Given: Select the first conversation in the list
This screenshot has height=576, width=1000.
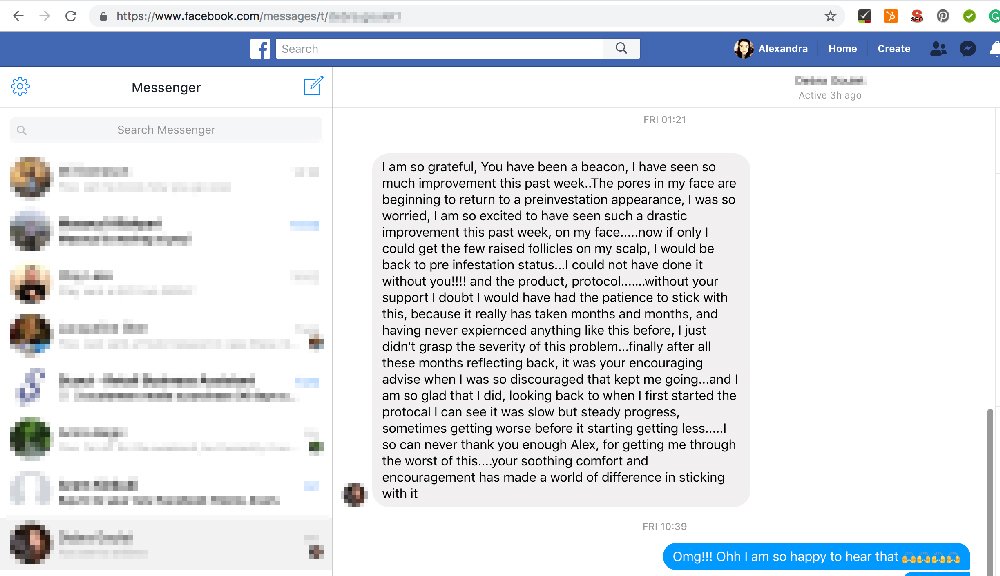Looking at the screenshot, I should 166,178.
